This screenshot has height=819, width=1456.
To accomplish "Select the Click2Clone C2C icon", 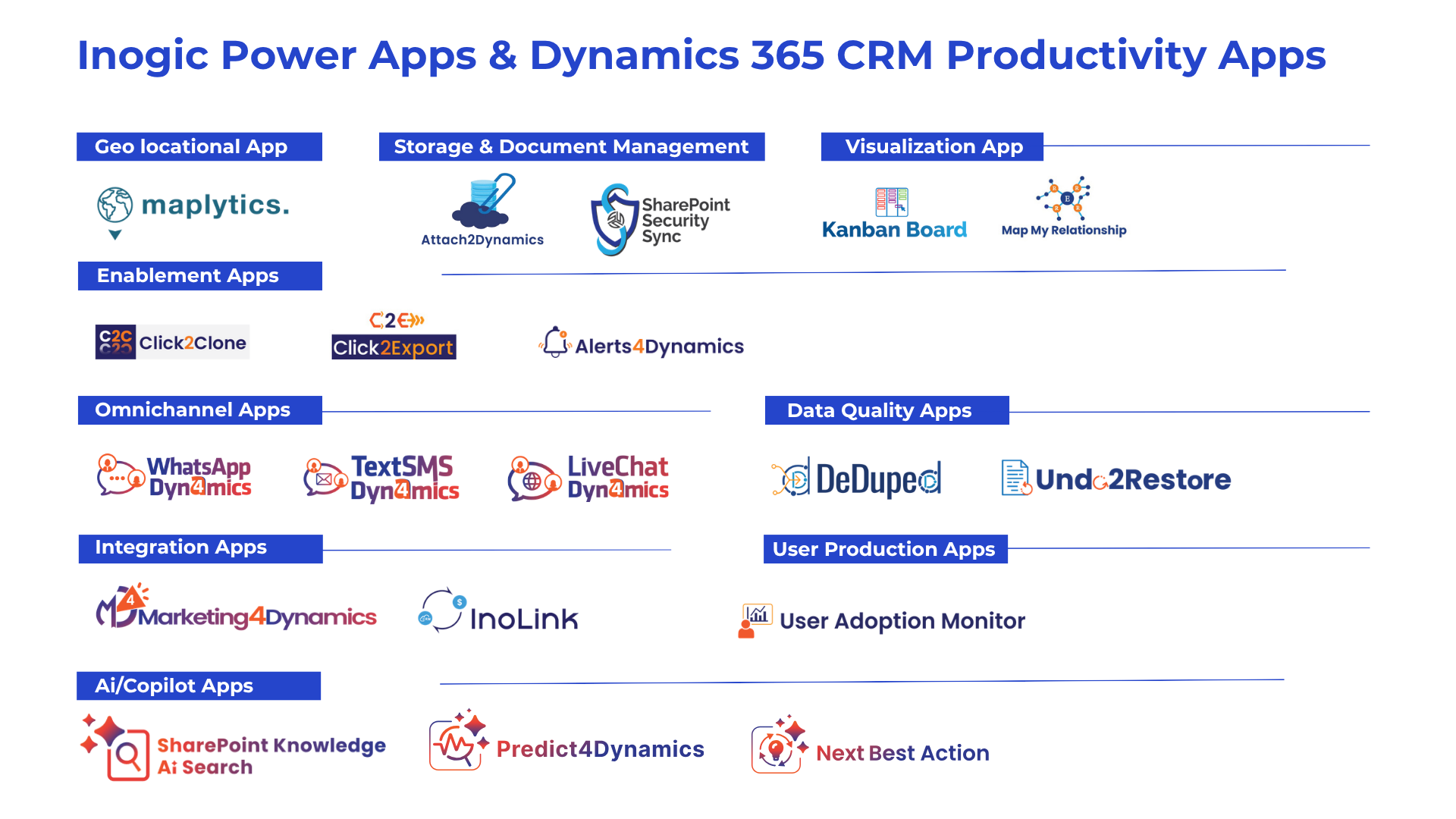I will click(115, 342).
